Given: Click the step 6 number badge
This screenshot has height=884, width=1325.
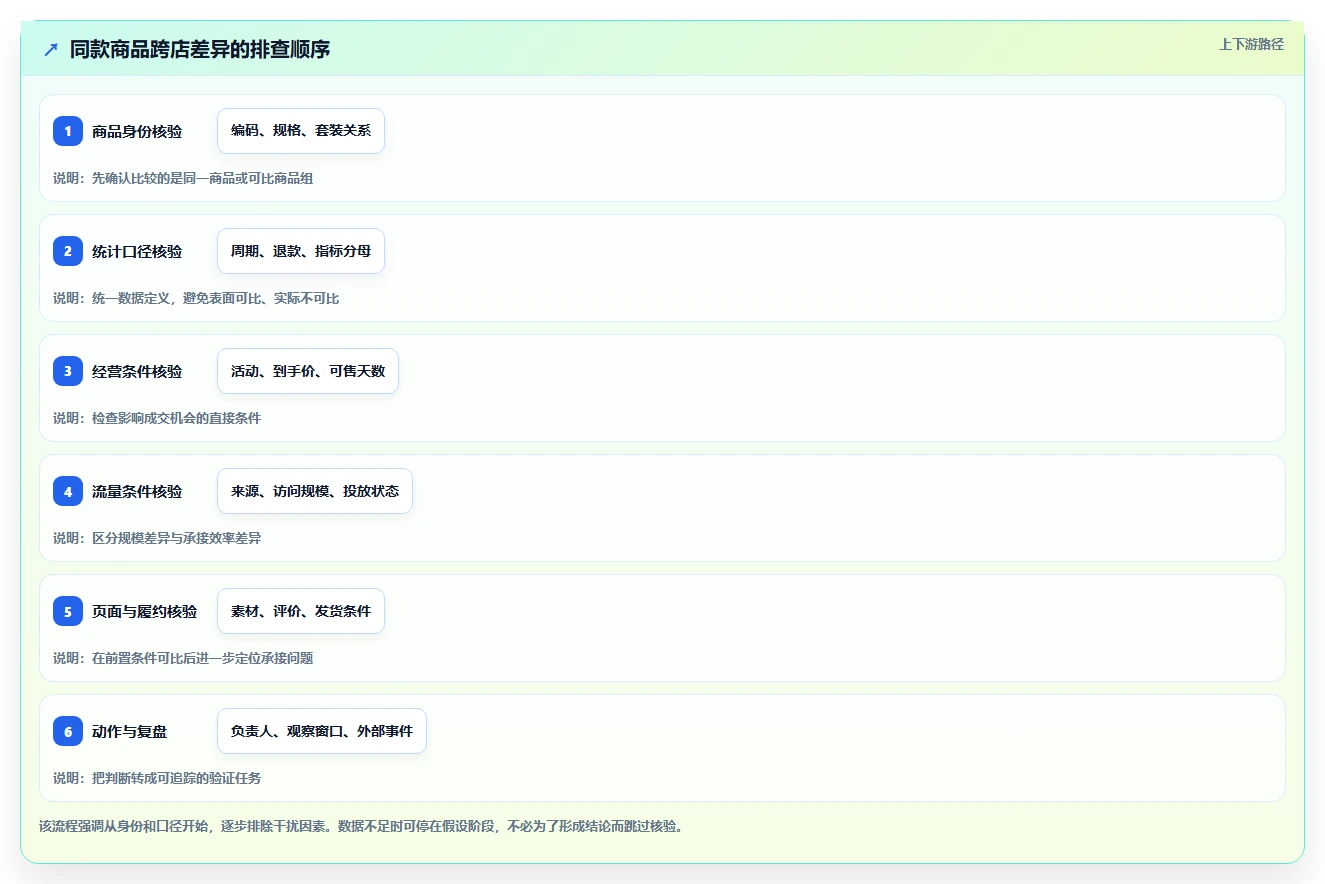Looking at the screenshot, I should tap(68, 731).
